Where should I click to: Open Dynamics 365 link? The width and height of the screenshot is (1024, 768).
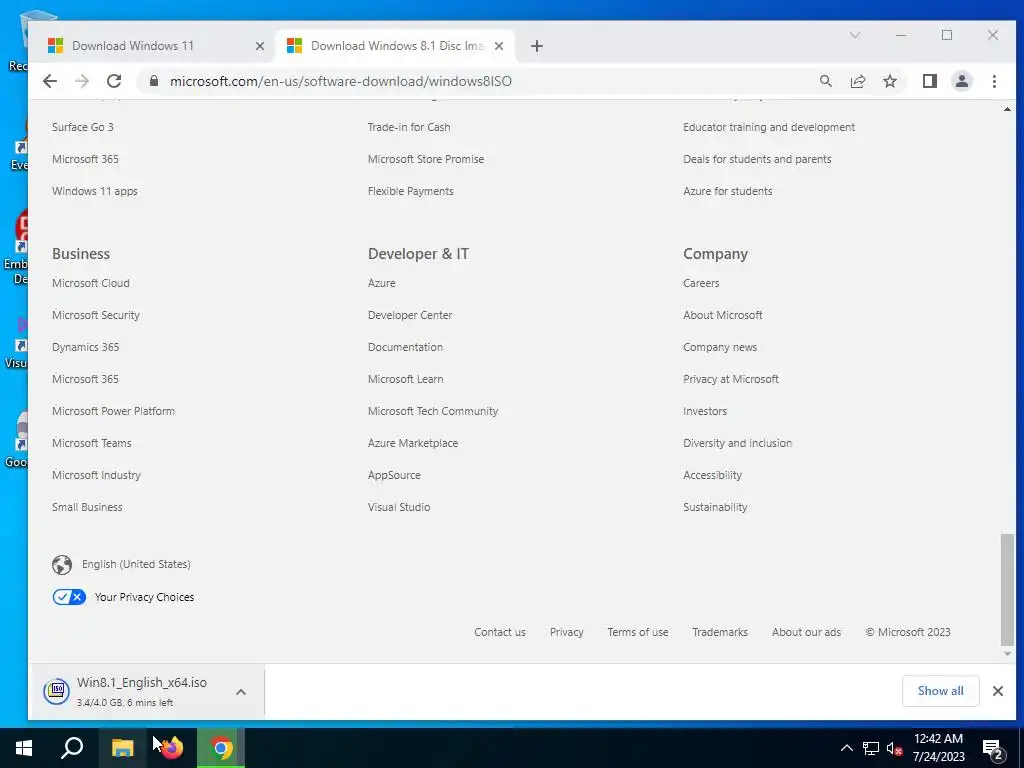tap(86, 347)
